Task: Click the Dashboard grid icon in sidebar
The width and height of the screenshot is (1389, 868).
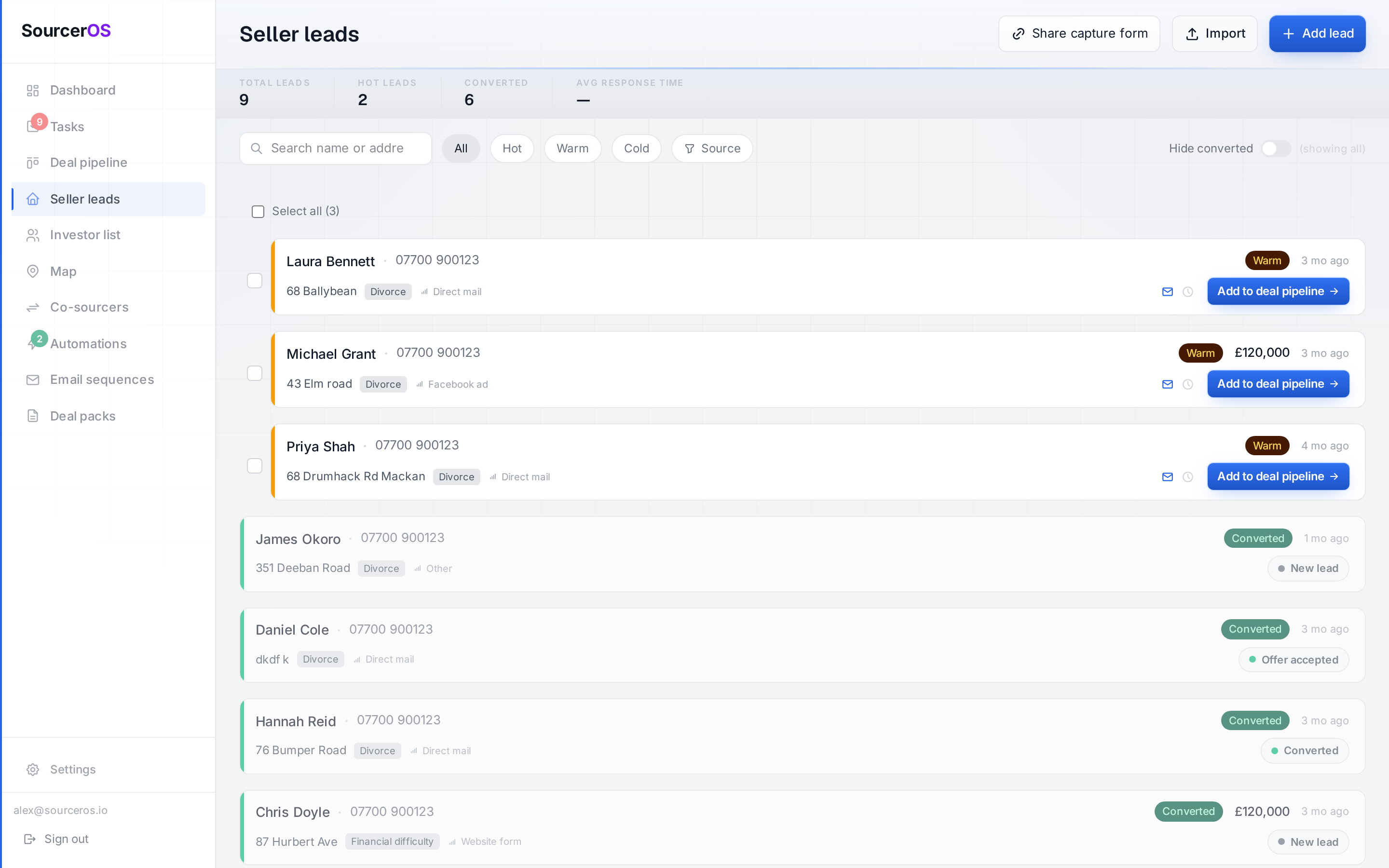Action: [x=33, y=90]
